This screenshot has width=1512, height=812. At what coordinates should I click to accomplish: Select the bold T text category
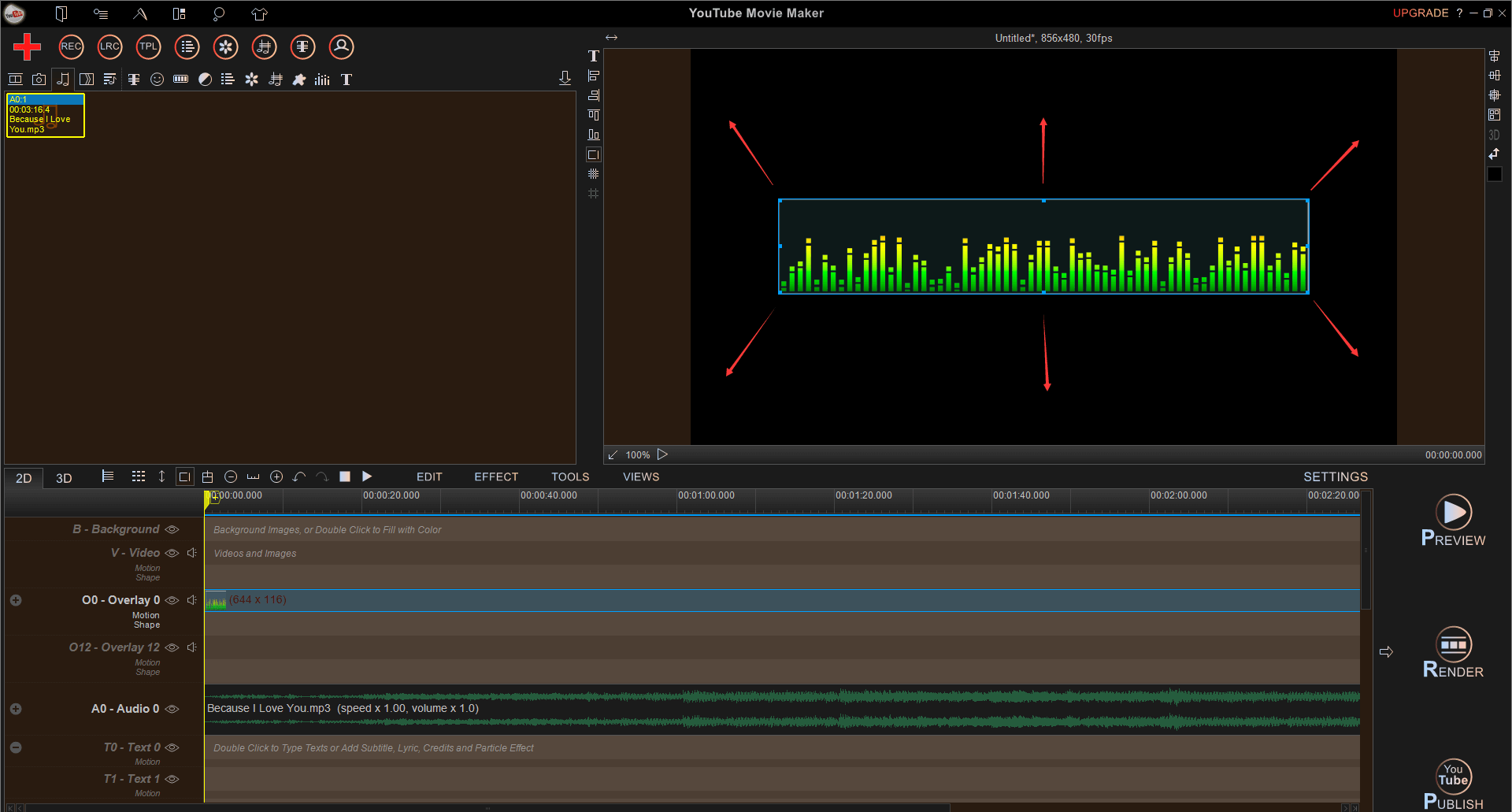tap(346, 80)
